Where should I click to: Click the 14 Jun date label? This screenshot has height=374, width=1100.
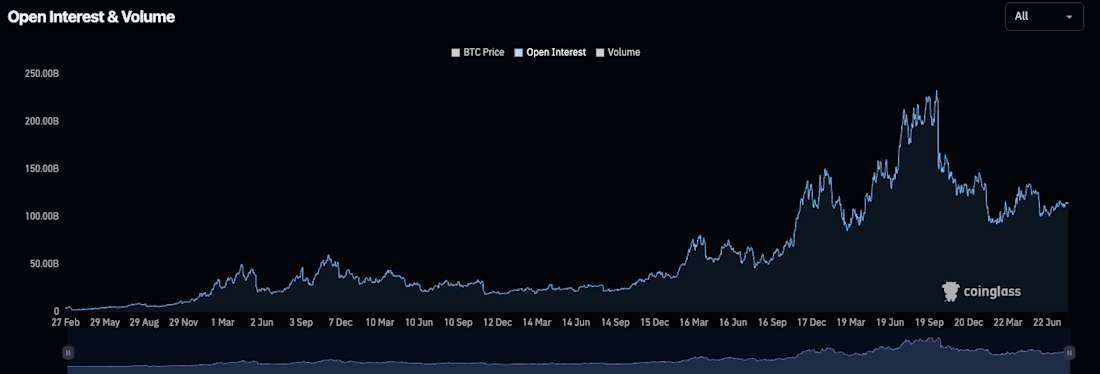click(575, 323)
